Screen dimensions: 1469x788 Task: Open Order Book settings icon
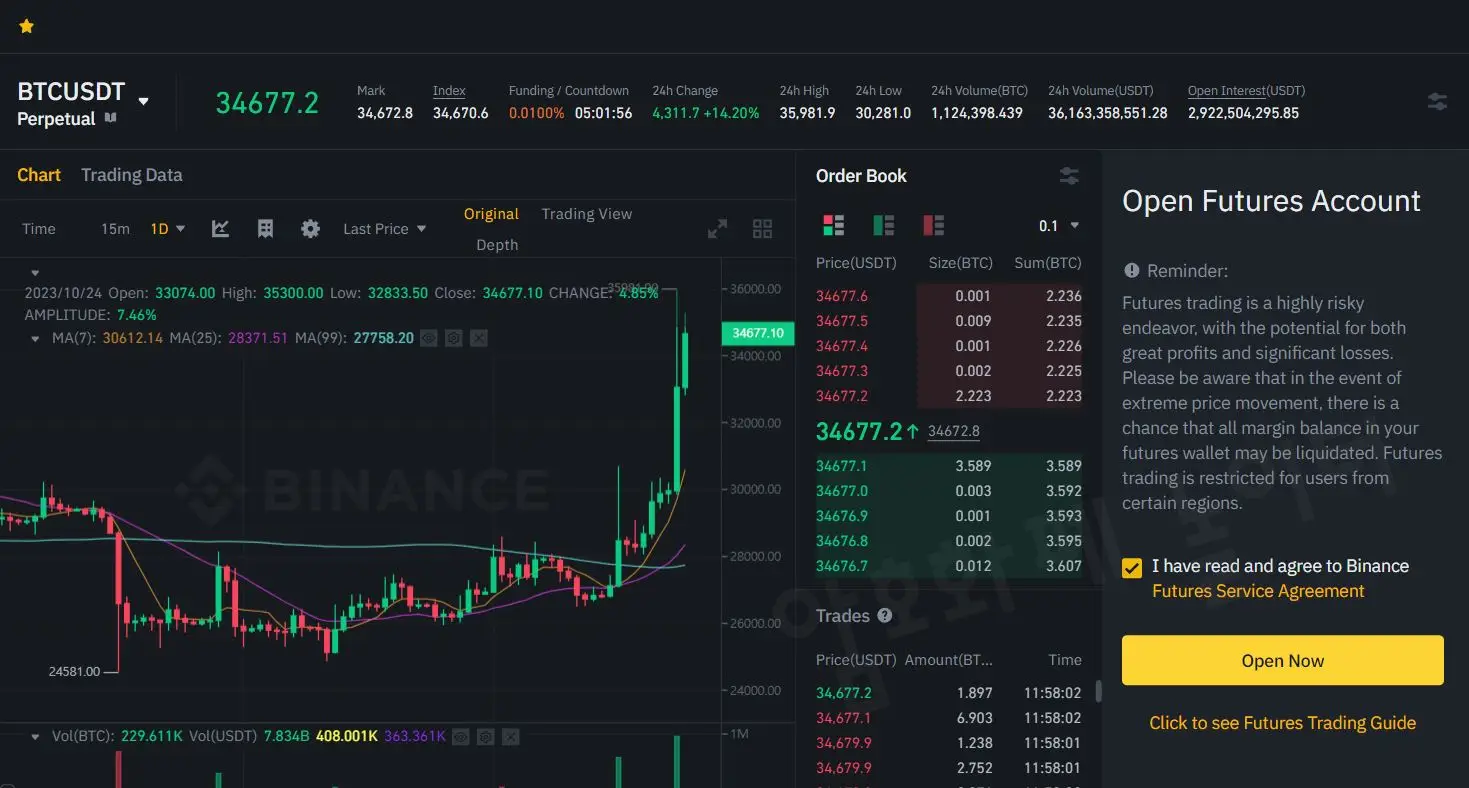coord(1069,176)
